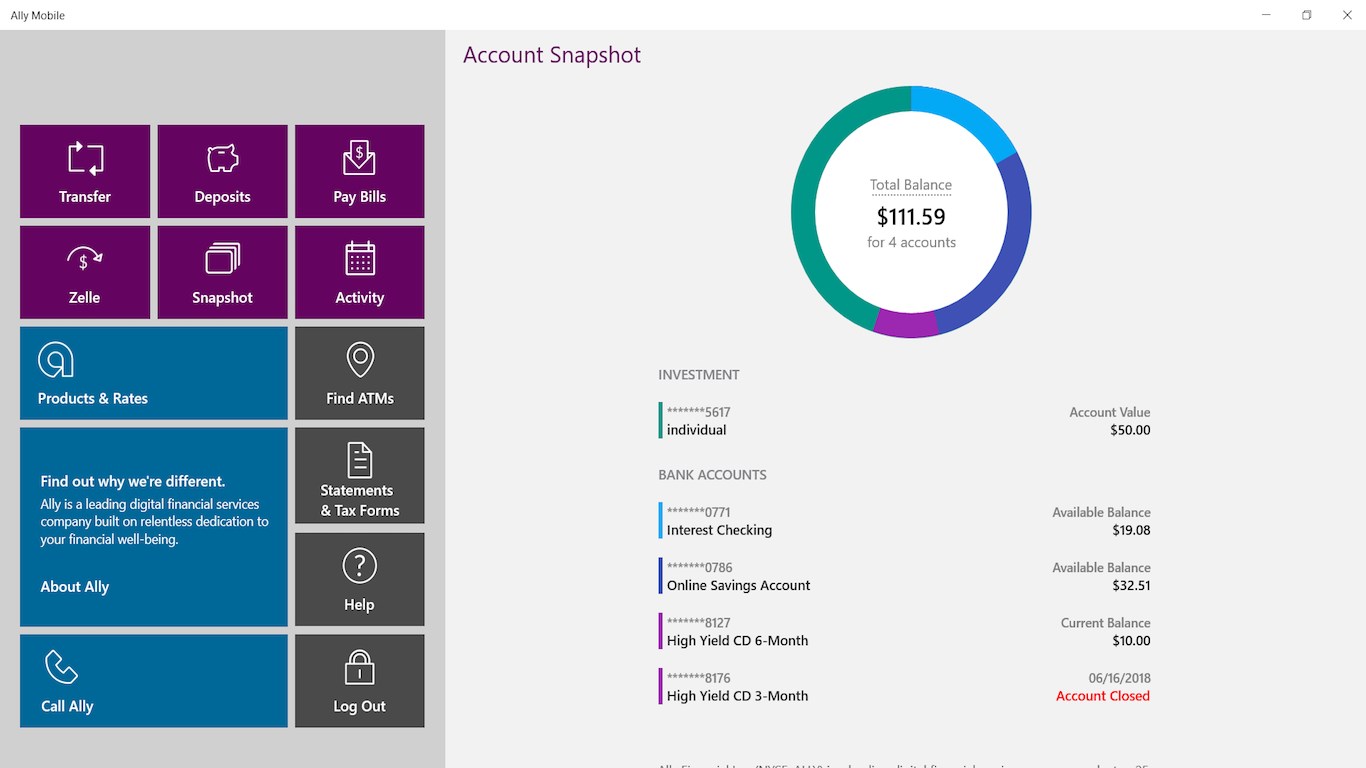Click the BANK ACCOUNTS section heading
The image size is (1366, 768).
[712, 475]
